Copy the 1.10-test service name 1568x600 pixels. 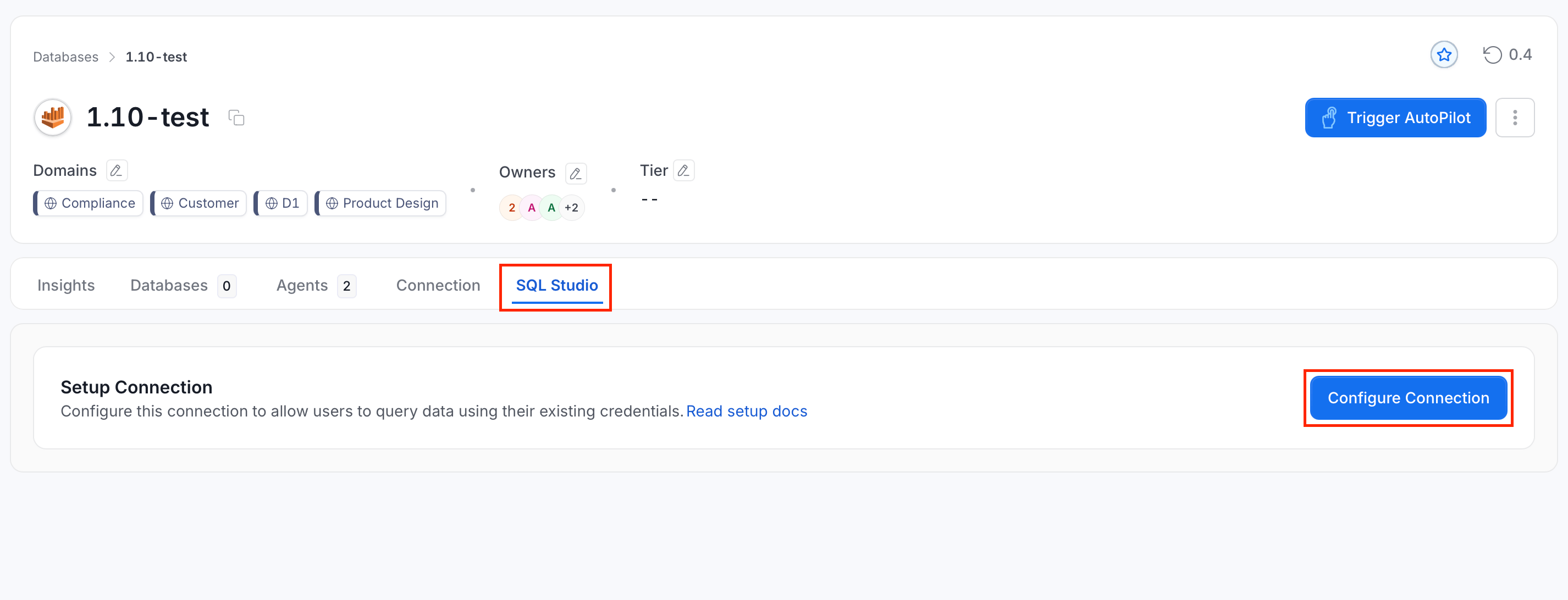236,118
